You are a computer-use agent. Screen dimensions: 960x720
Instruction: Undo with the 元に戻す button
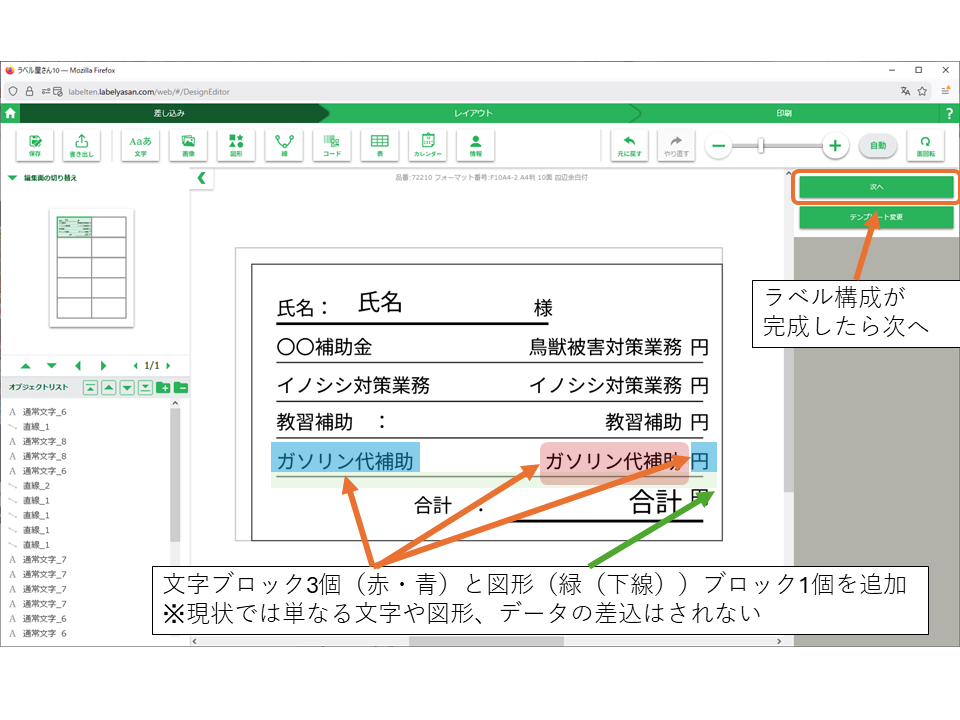point(629,145)
